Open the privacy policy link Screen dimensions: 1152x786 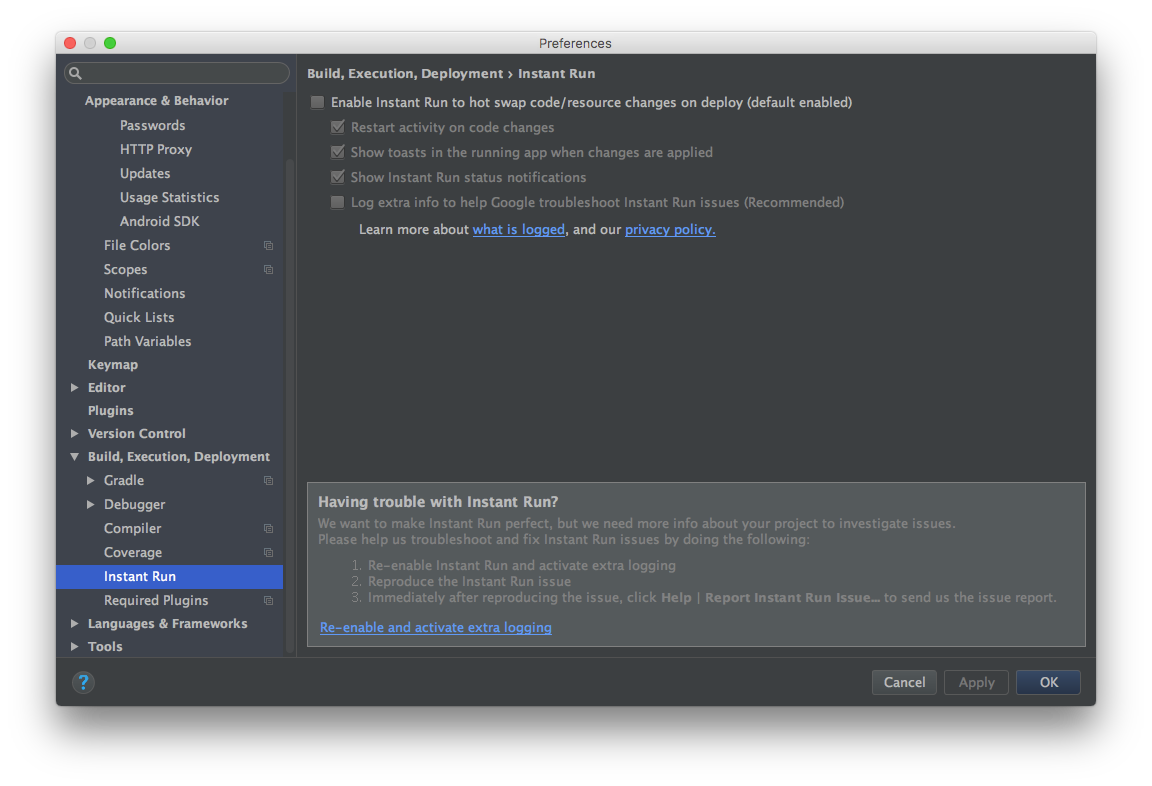click(669, 229)
